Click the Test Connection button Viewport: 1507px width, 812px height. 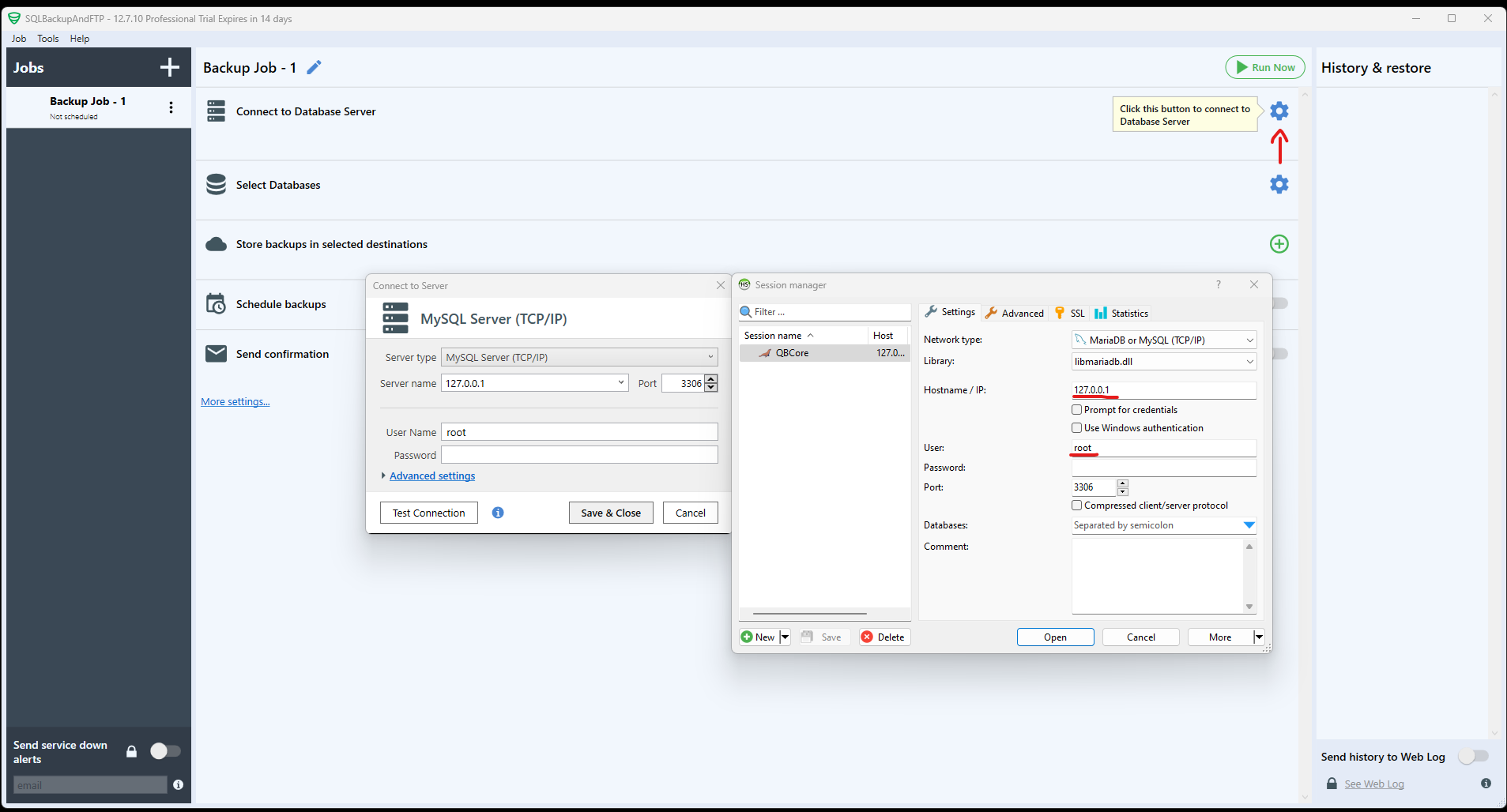click(x=428, y=513)
